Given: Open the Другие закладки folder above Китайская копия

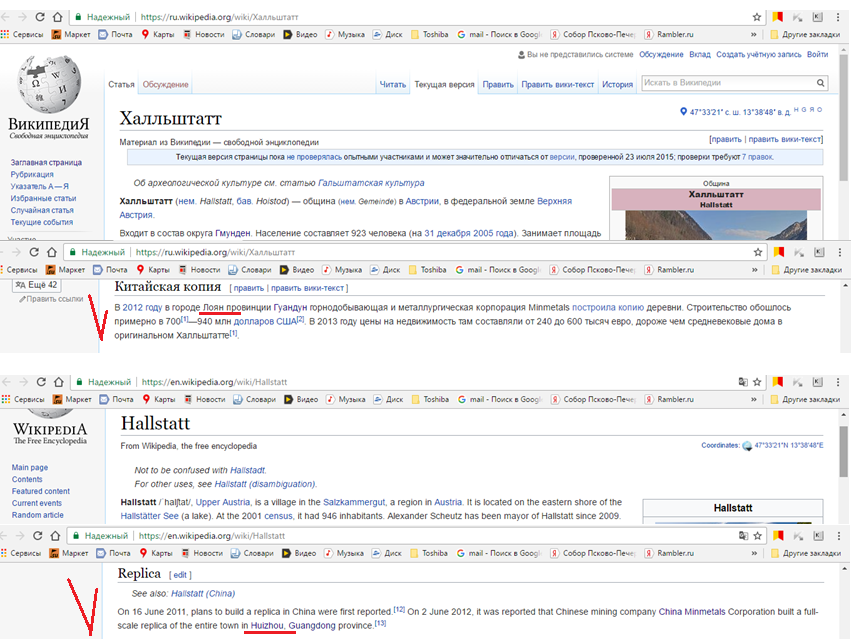Looking at the screenshot, I should pyautogui.click(x=806, y=269).
